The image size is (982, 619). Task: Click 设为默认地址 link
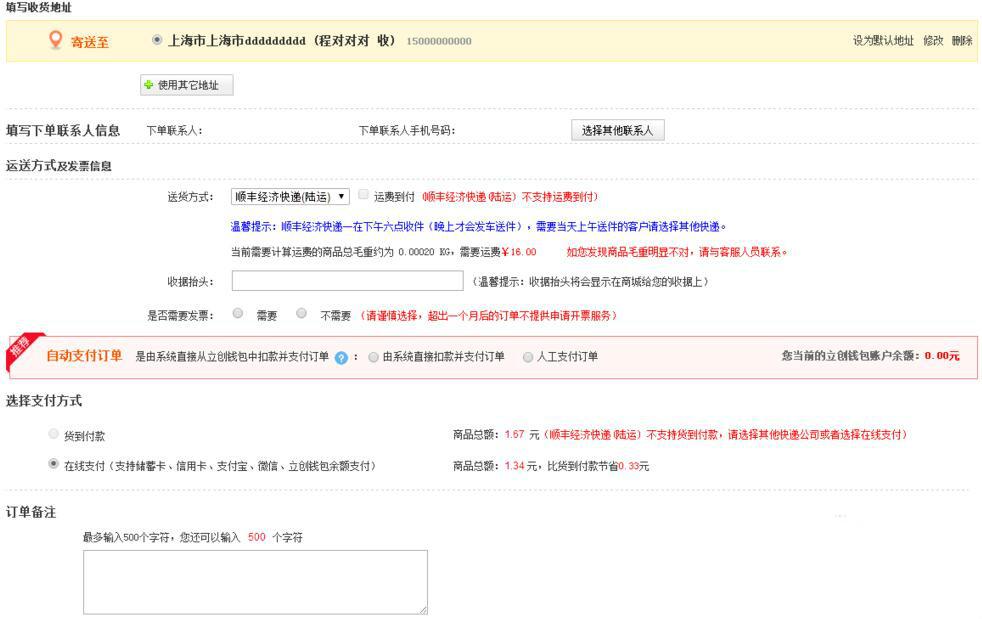pyautogui.click(x=883, y=41)
